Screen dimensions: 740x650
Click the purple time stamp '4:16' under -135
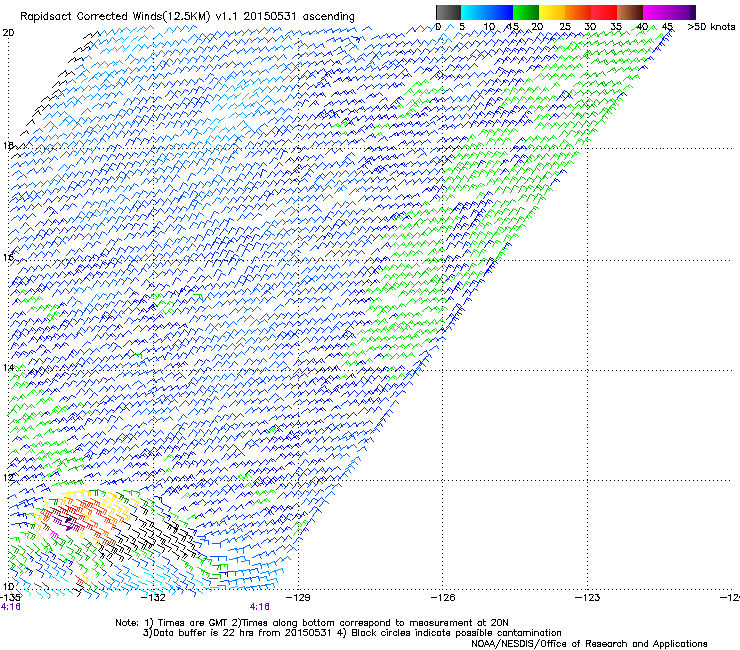[x=10, y=607]
